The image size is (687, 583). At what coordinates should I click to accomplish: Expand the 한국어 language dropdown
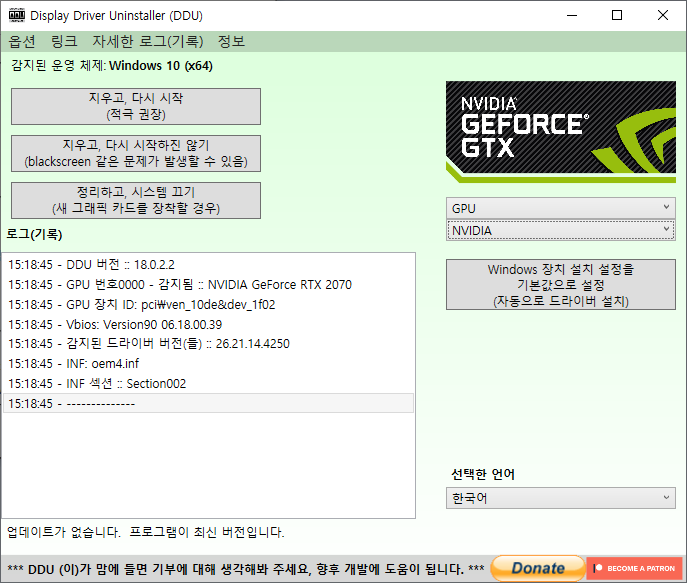(561, 498)
